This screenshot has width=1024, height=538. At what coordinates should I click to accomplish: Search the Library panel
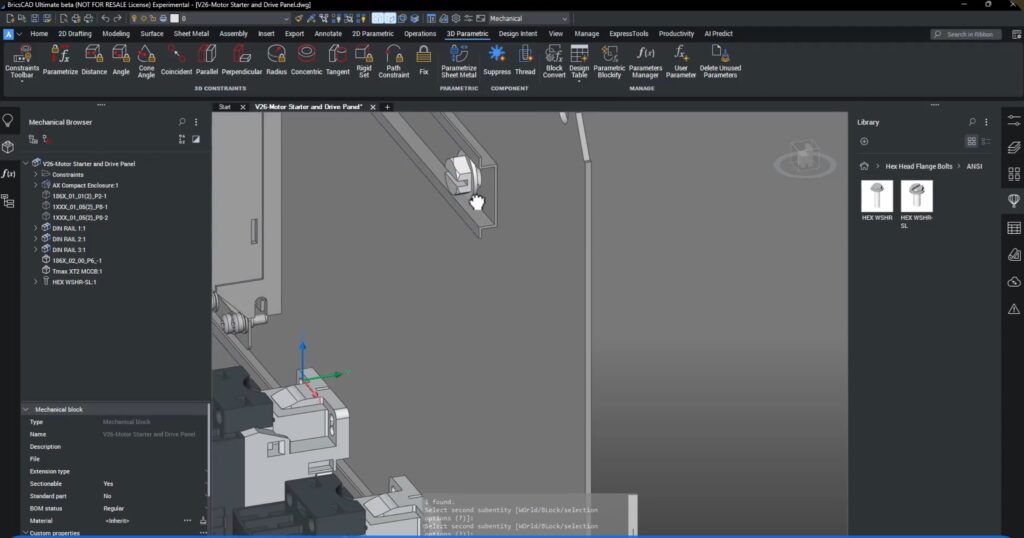click(972, 122)
